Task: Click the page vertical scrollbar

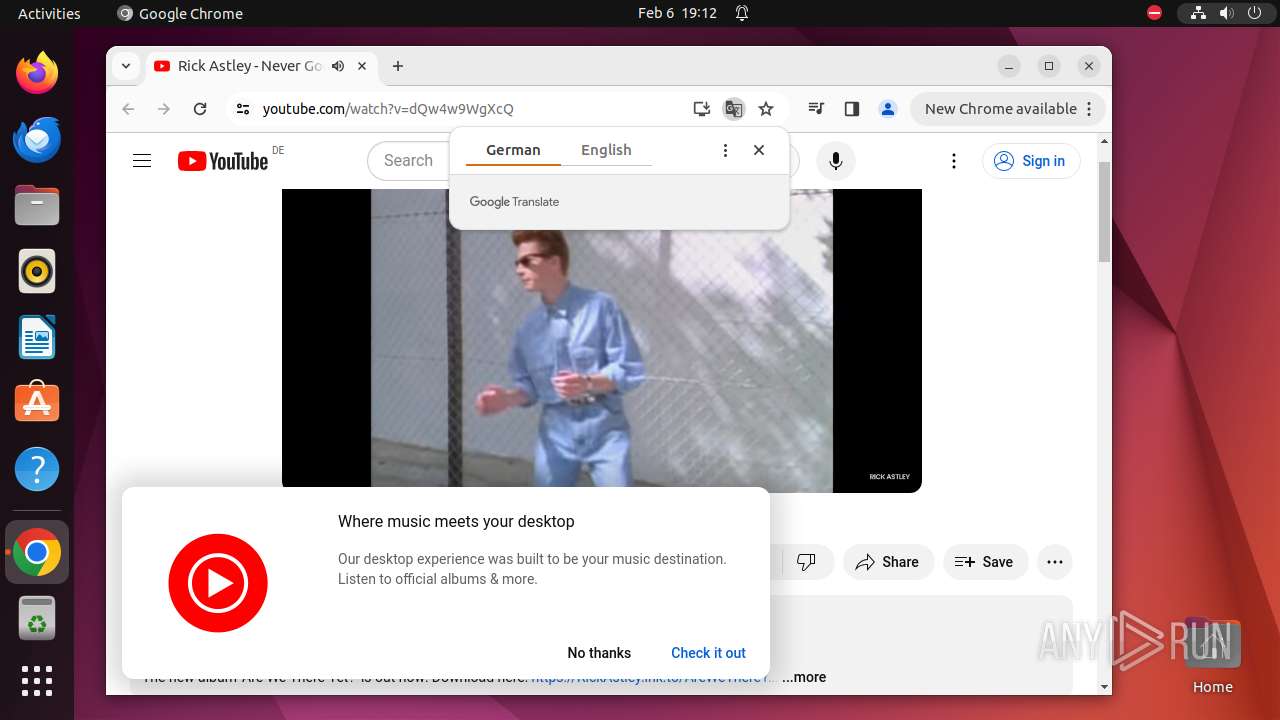Action: click(x=1105, y=210)
